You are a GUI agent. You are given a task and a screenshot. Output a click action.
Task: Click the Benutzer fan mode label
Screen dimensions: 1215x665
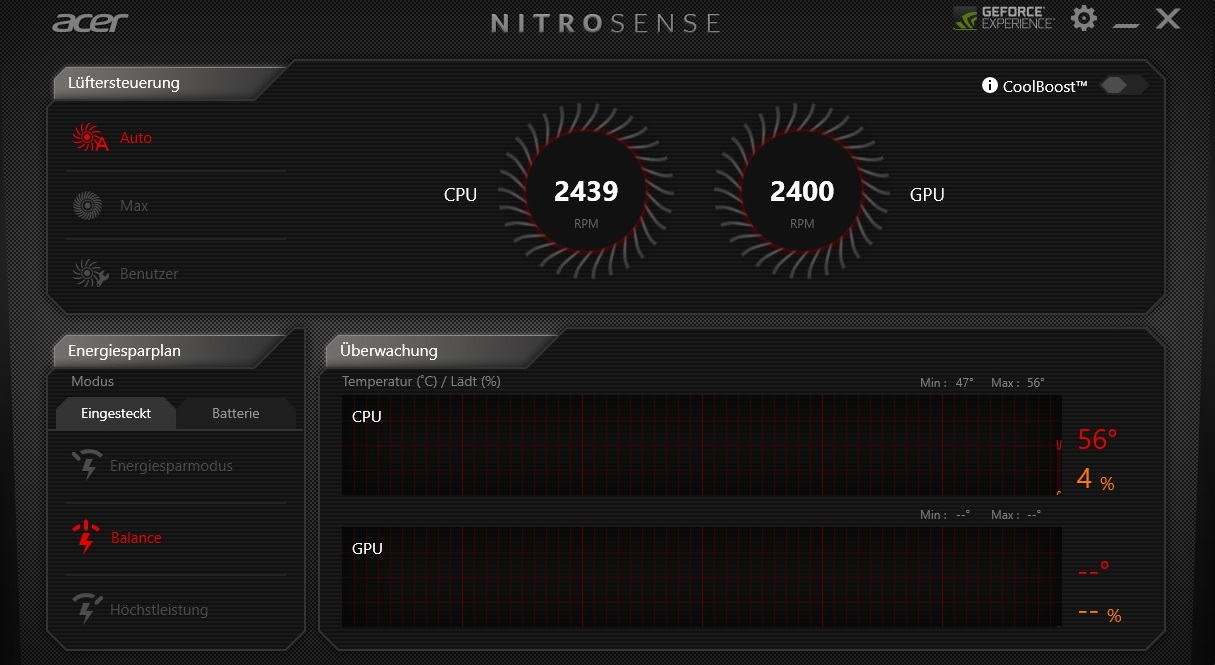coord(149,274)
